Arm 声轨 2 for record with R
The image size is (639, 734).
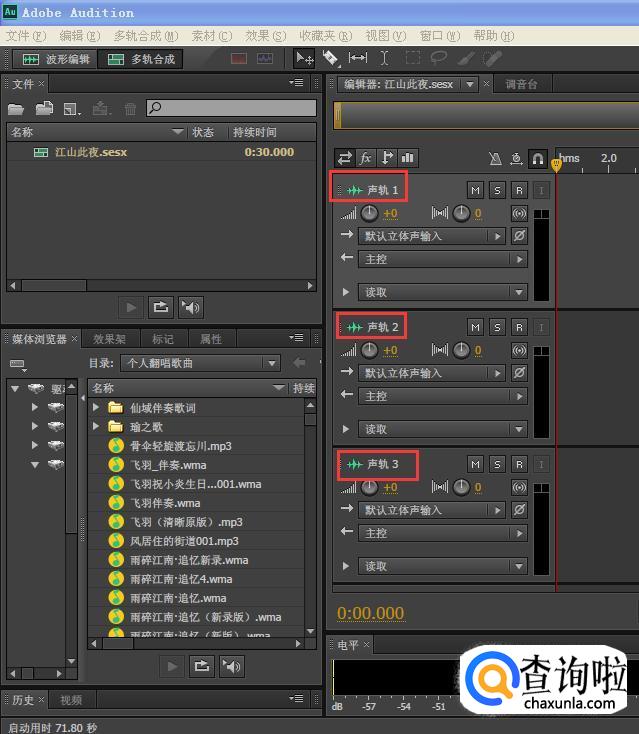point(519,327)
